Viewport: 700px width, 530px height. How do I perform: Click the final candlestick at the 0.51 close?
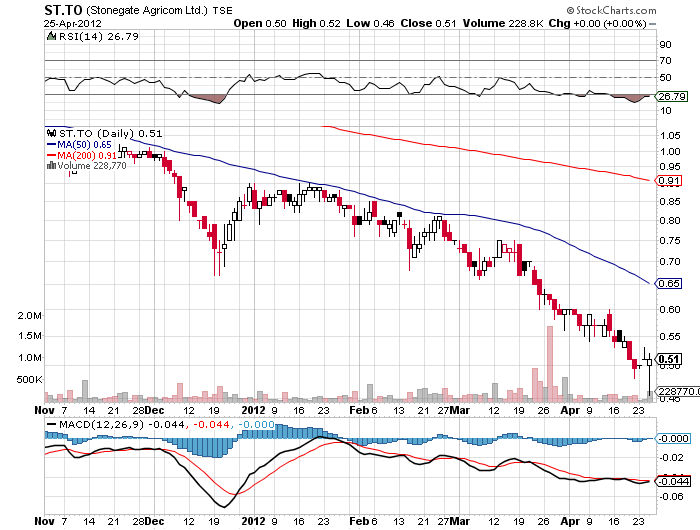point(649,373)
